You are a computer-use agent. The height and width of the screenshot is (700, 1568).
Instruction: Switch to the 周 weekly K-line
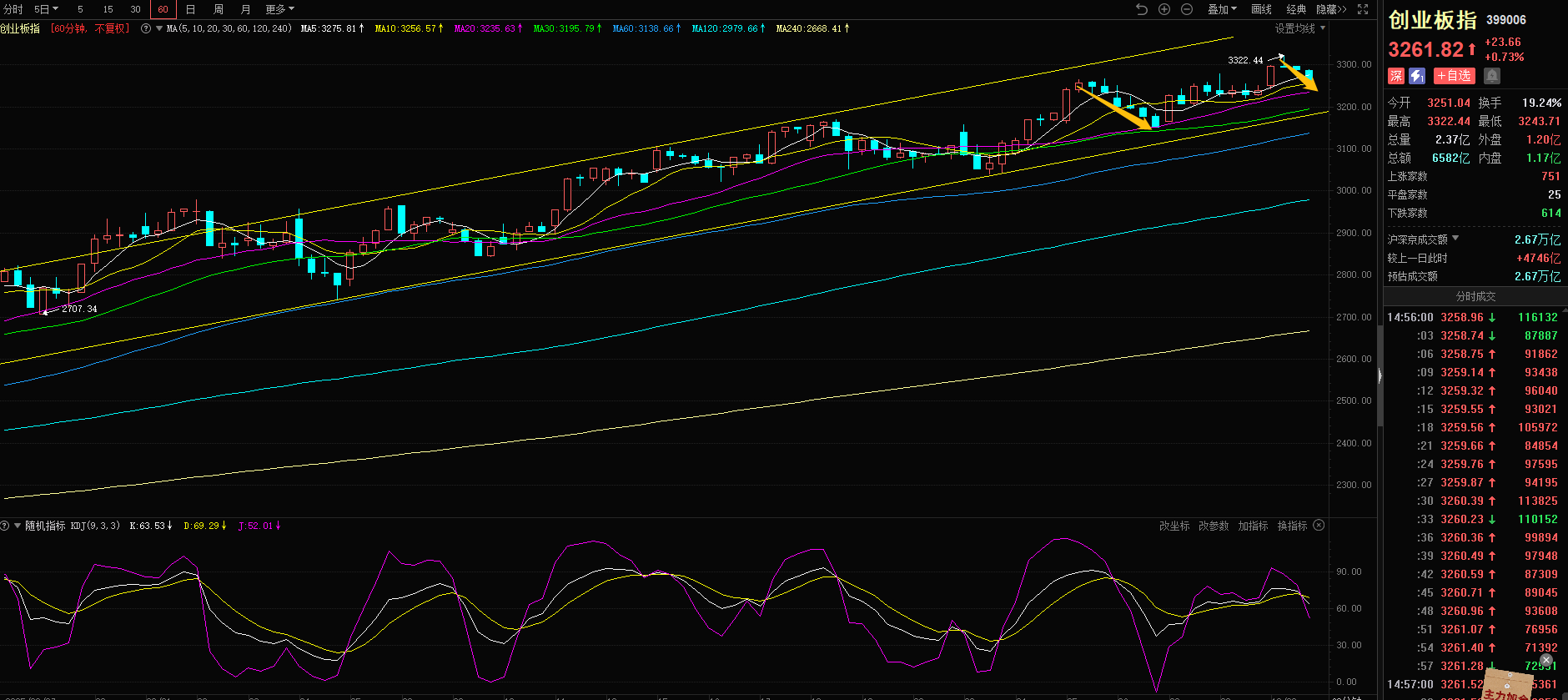click(218, 9)
